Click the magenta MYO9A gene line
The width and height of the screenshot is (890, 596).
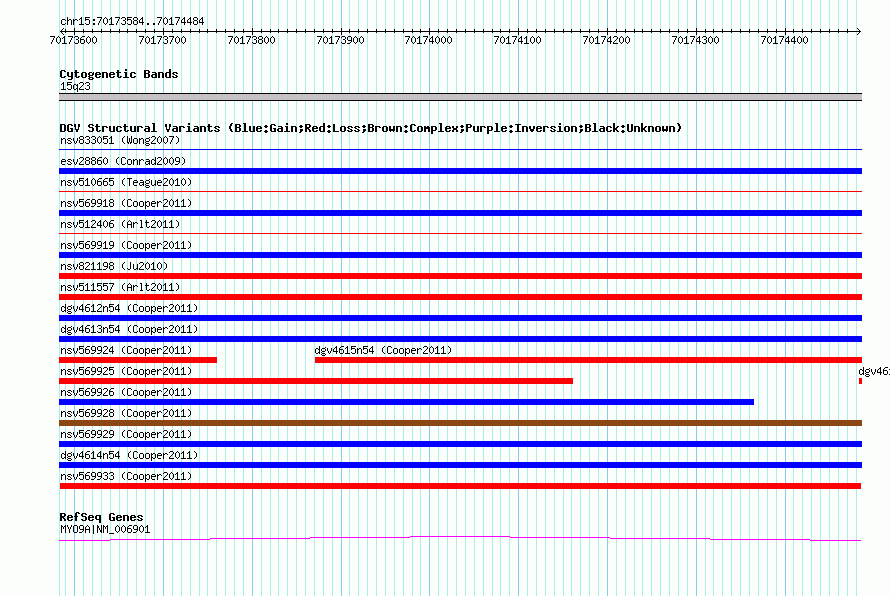click(460, 538)
